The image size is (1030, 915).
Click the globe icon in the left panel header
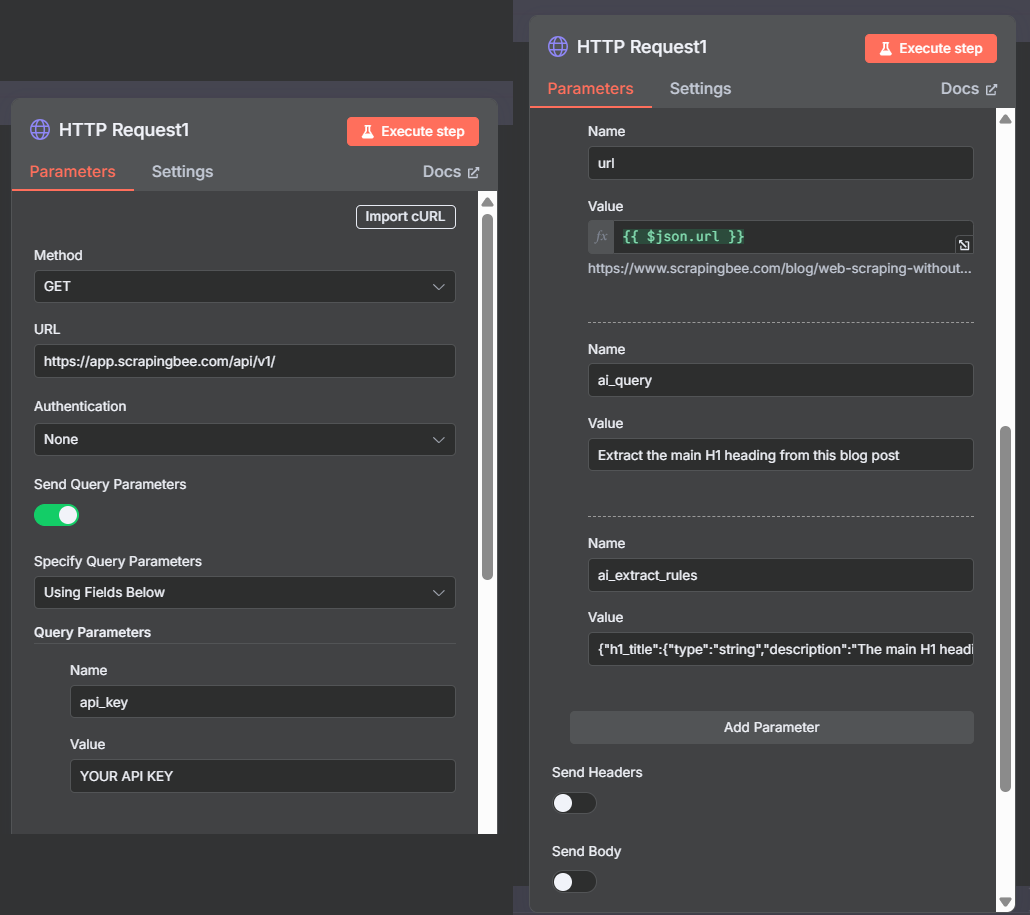(40, 130)
